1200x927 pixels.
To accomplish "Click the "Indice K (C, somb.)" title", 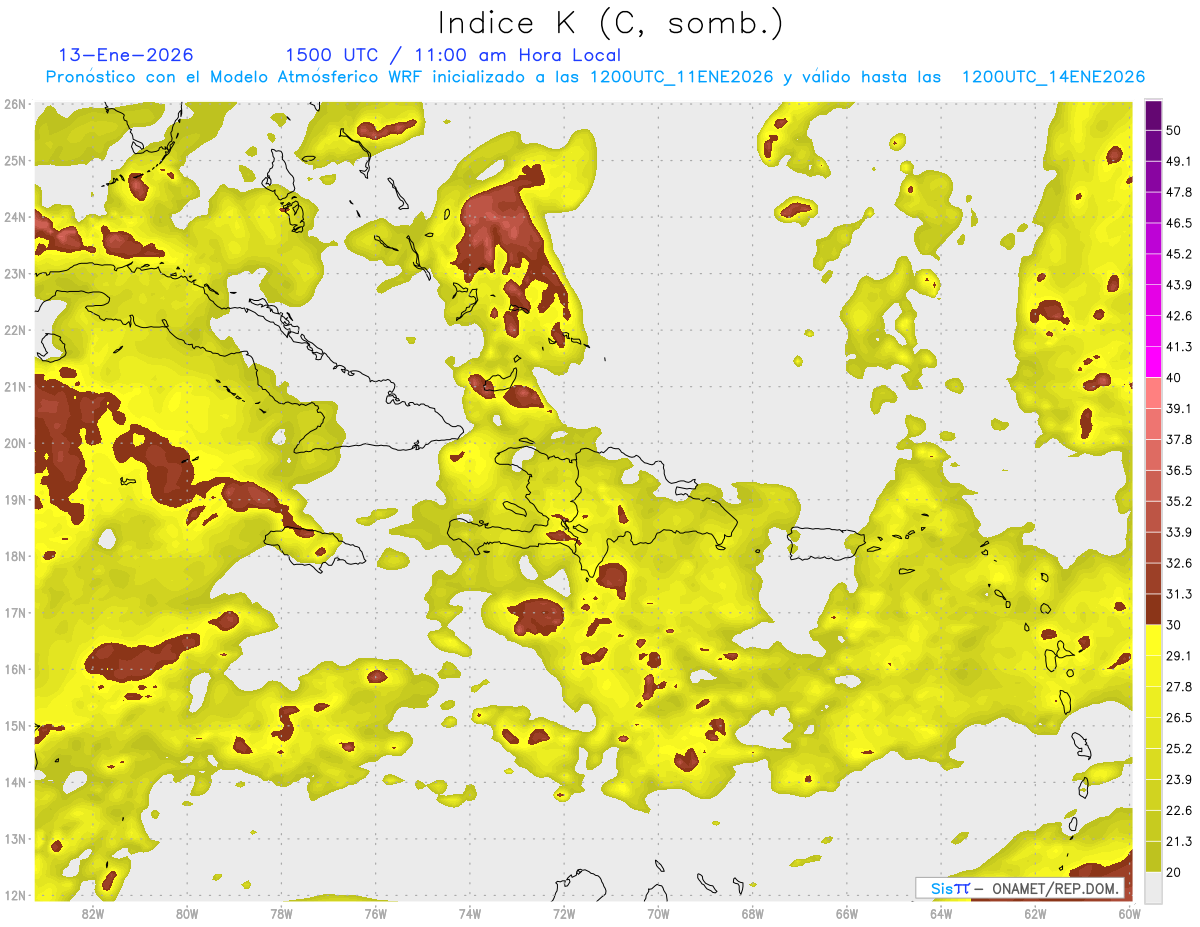I will coord(611,22).
